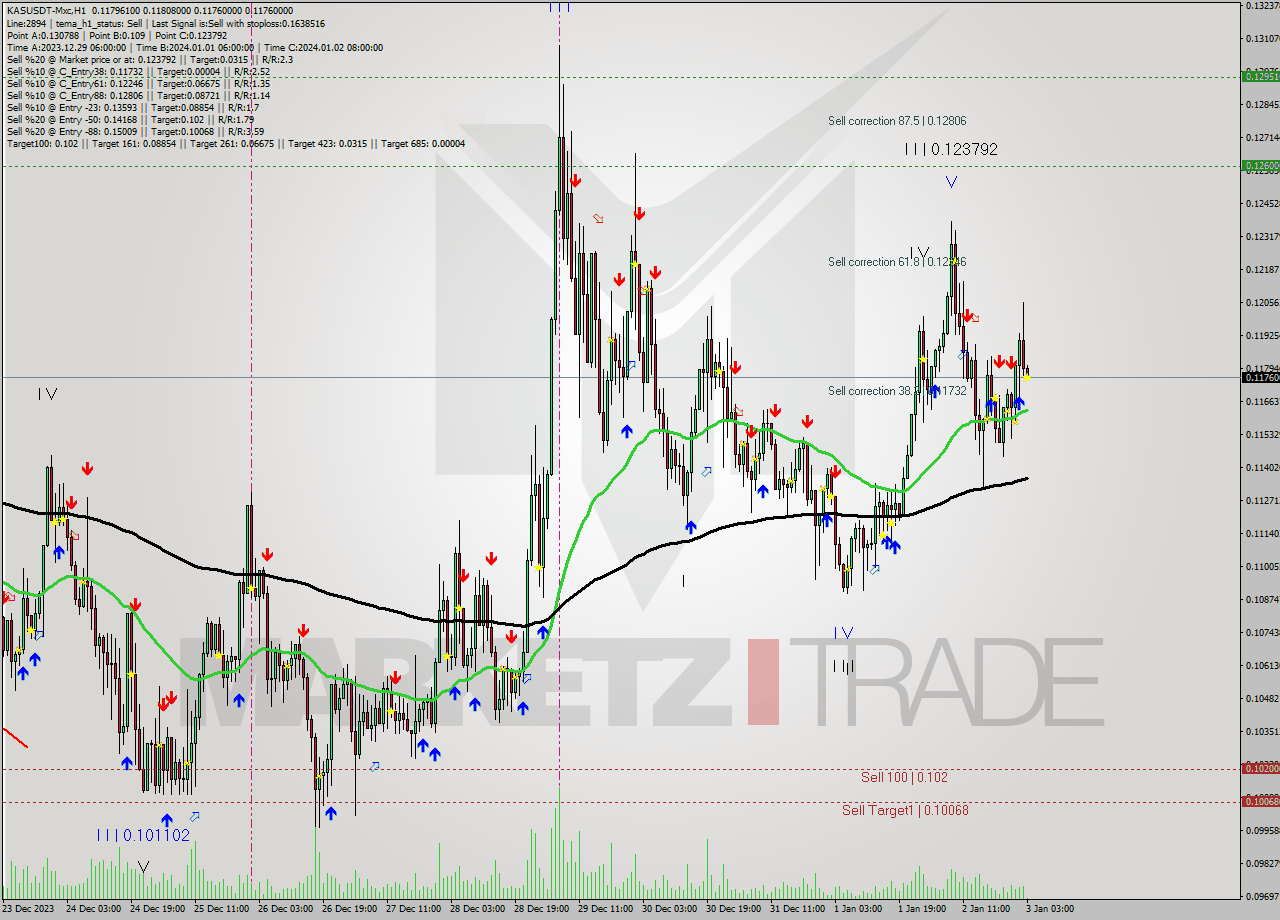
Task: Click the '24 Dec 03:00' time label
Action: click(x=93, y=909)
